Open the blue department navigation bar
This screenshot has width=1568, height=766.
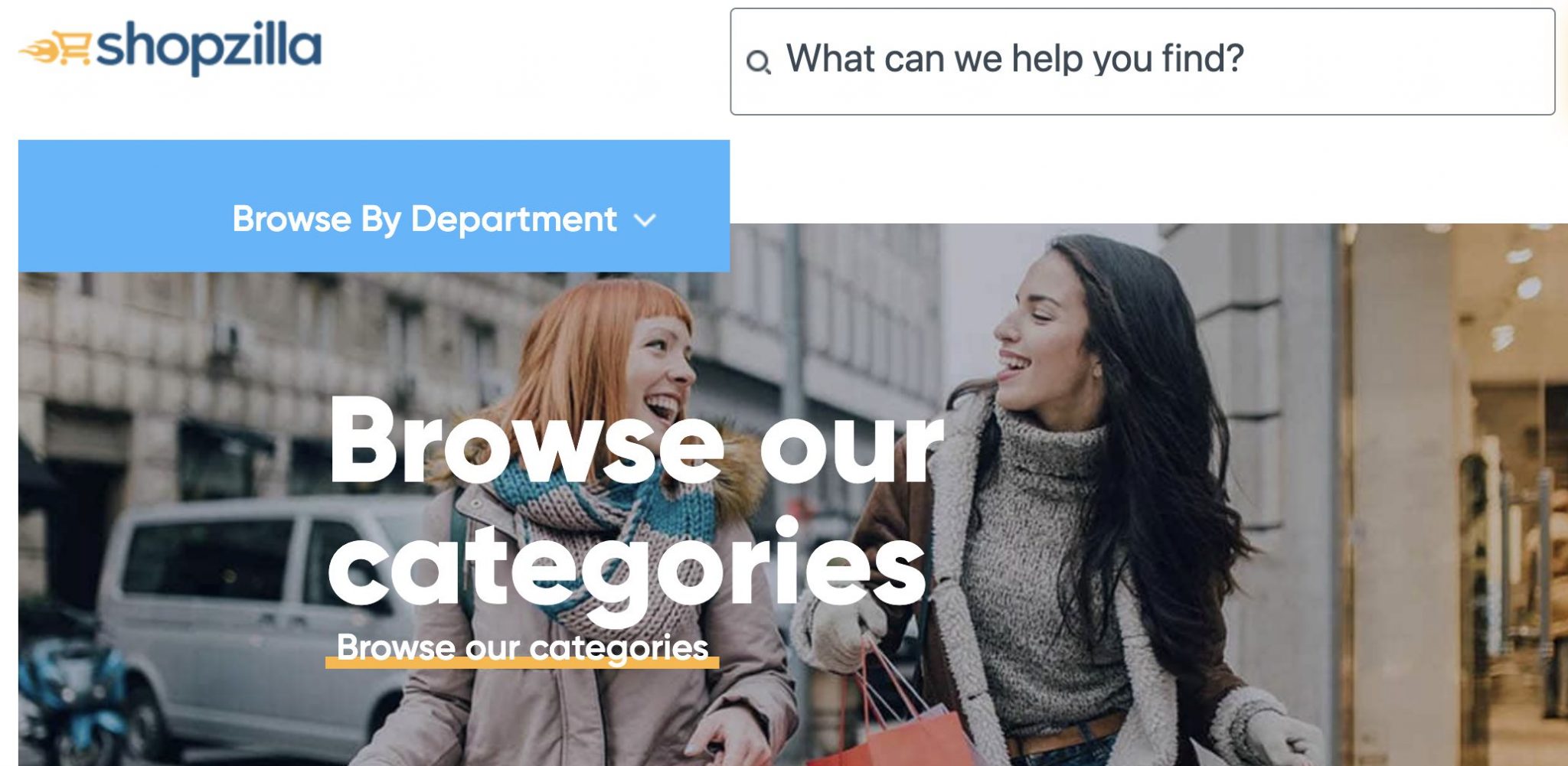pos(374,206)
